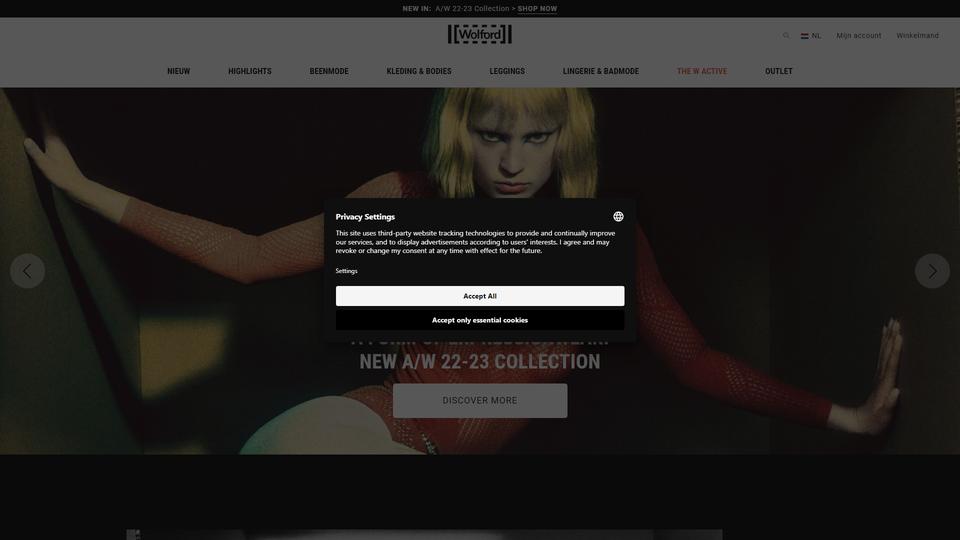Open the KLEDING & BODIES menu

(x=419, y=71)
